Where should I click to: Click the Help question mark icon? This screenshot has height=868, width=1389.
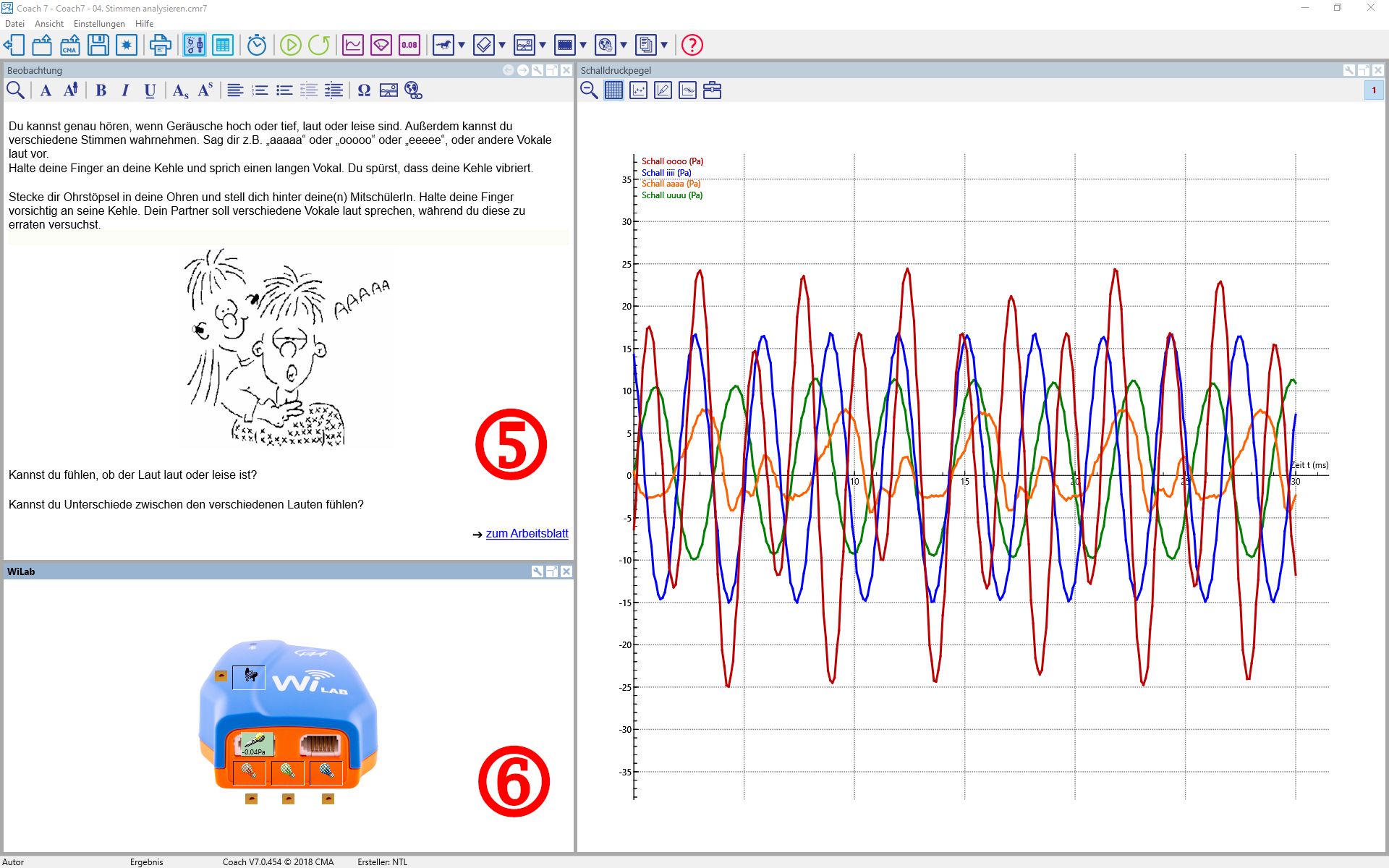tap(692, 45)
